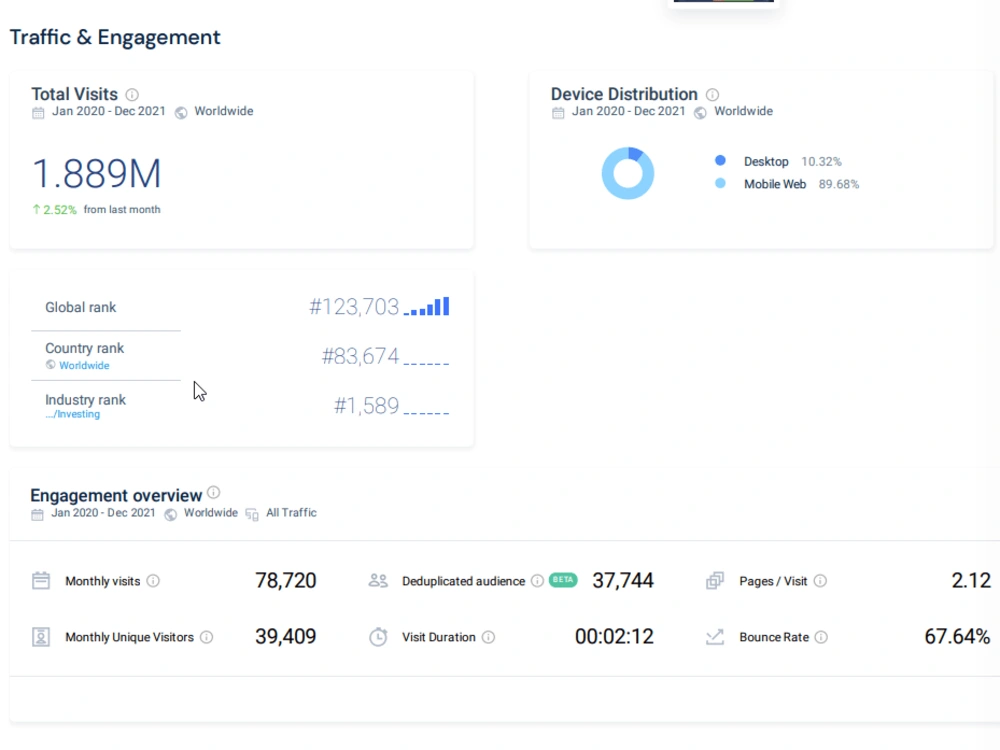The image size is (1000, 750).
Task: Click the 39,409 unique visitors value
Action: (286, 636)
